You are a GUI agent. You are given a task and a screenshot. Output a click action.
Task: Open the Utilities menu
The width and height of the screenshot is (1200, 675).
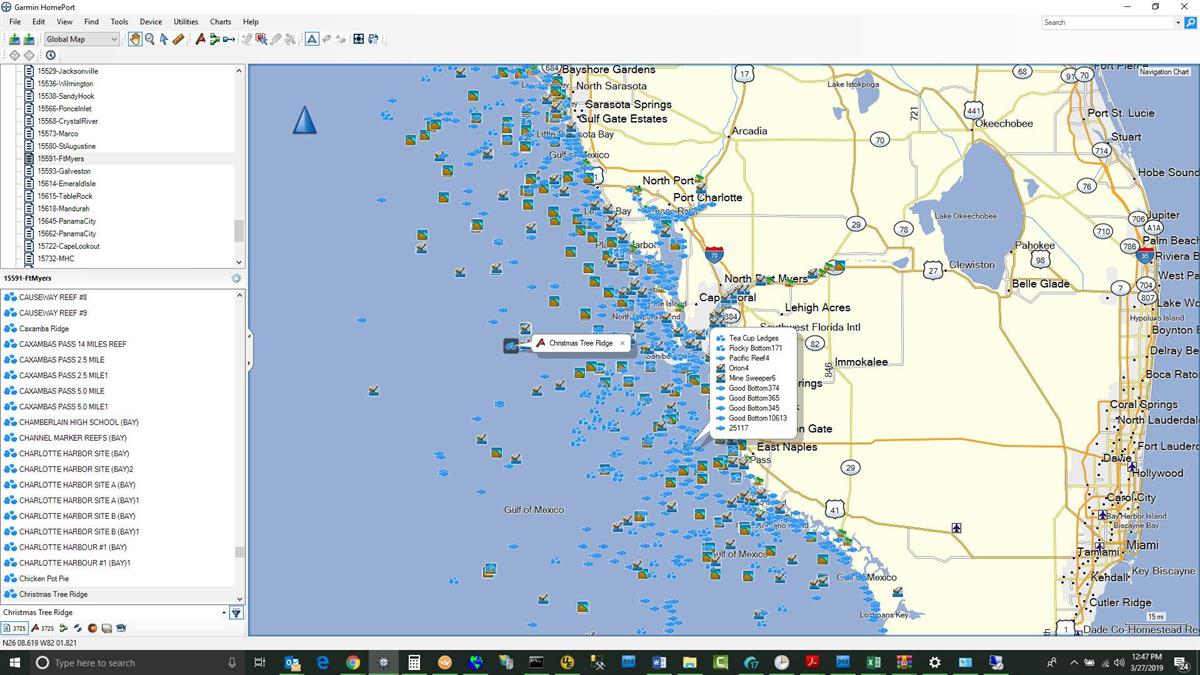point(186,21)
